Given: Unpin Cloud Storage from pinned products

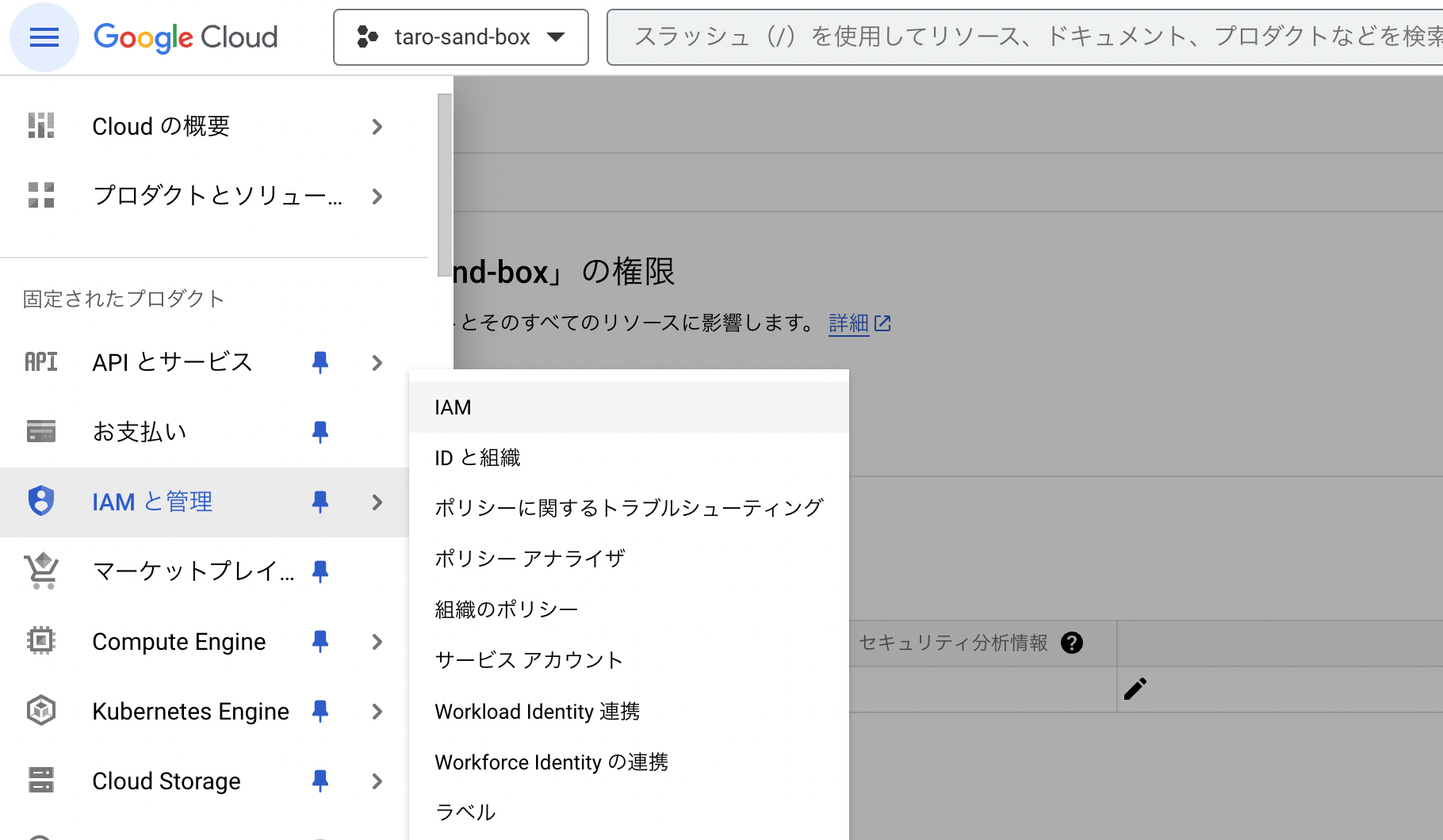Looking at the screenshot, I should 320,781.
